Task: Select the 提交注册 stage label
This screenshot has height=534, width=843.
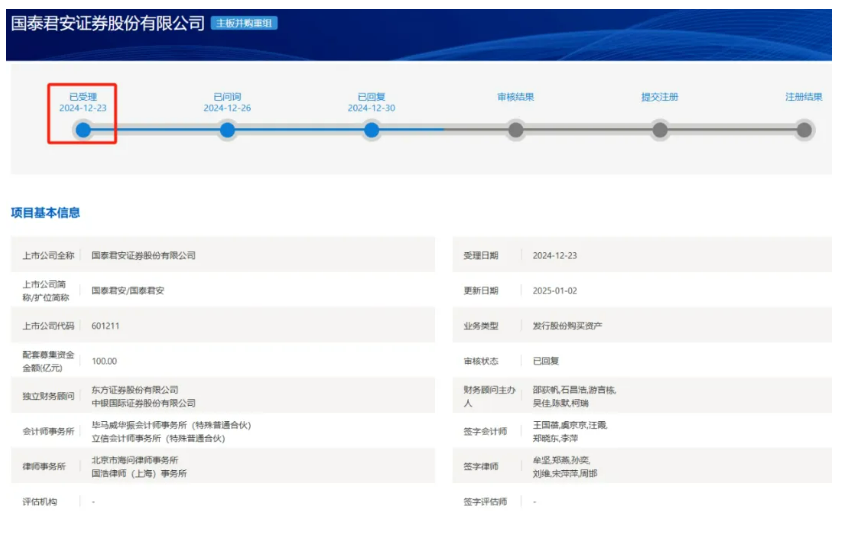Action: click(660, 97)
